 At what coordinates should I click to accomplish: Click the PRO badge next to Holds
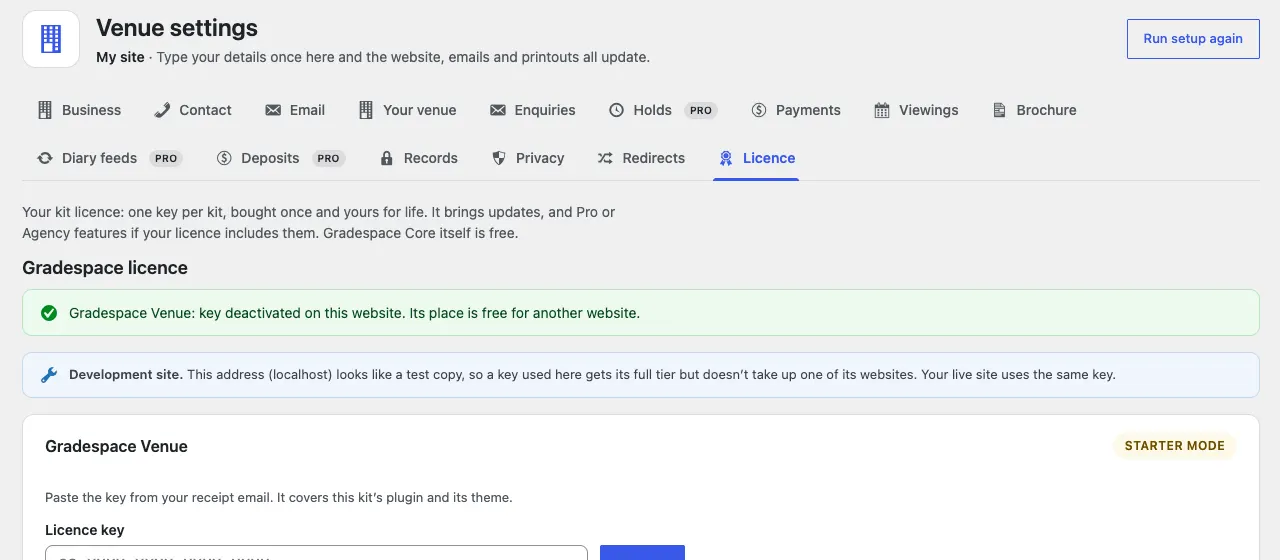click(701, 110)
